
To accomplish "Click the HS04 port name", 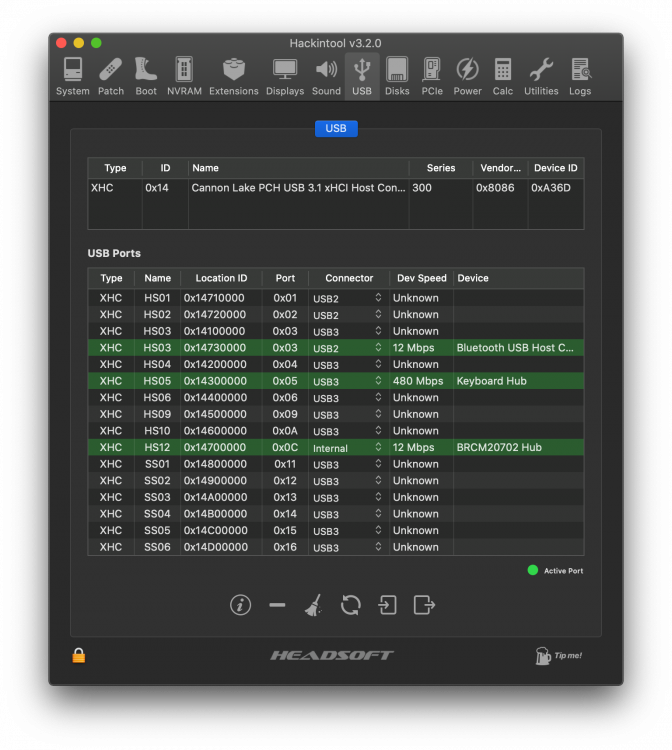I will 157,364.
